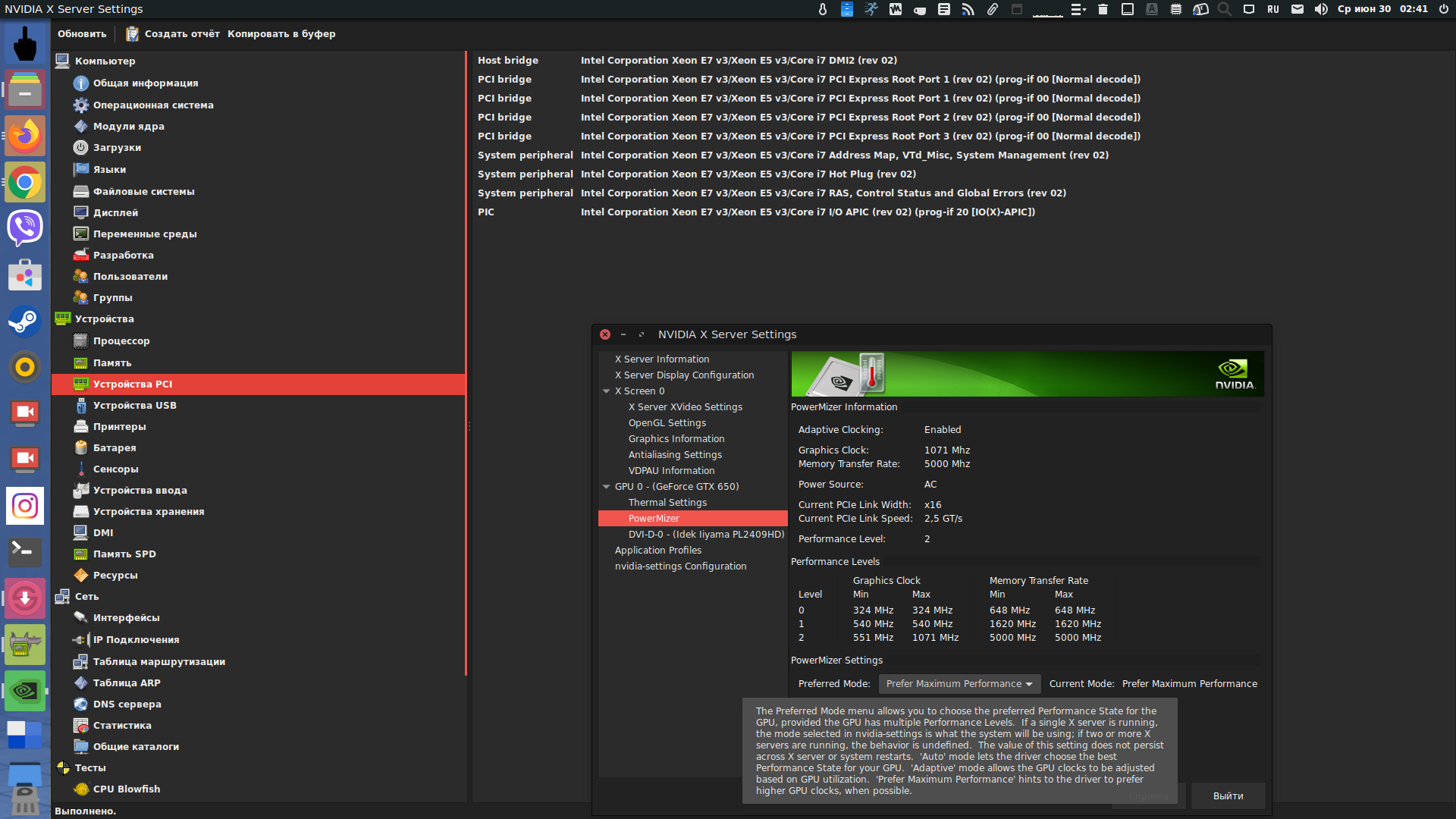Open the Steam dock icon
This screenshot has height=819, width=1456.
point(25,322)
